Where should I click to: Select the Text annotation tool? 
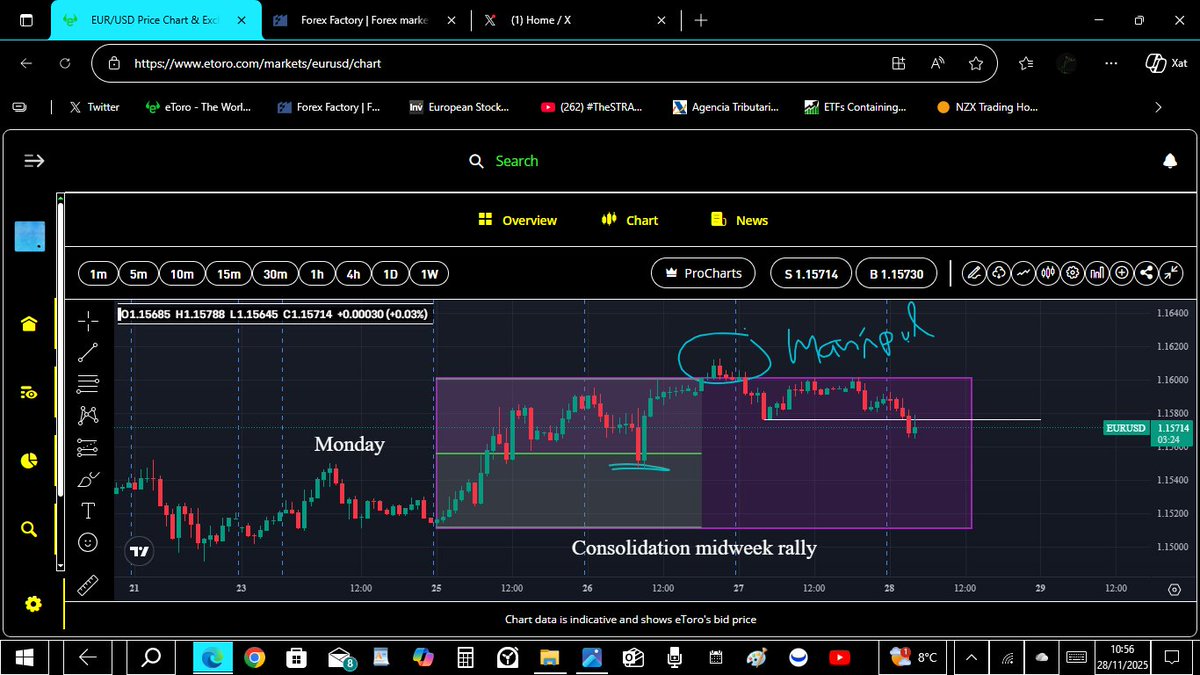click(x=89, y=510)
